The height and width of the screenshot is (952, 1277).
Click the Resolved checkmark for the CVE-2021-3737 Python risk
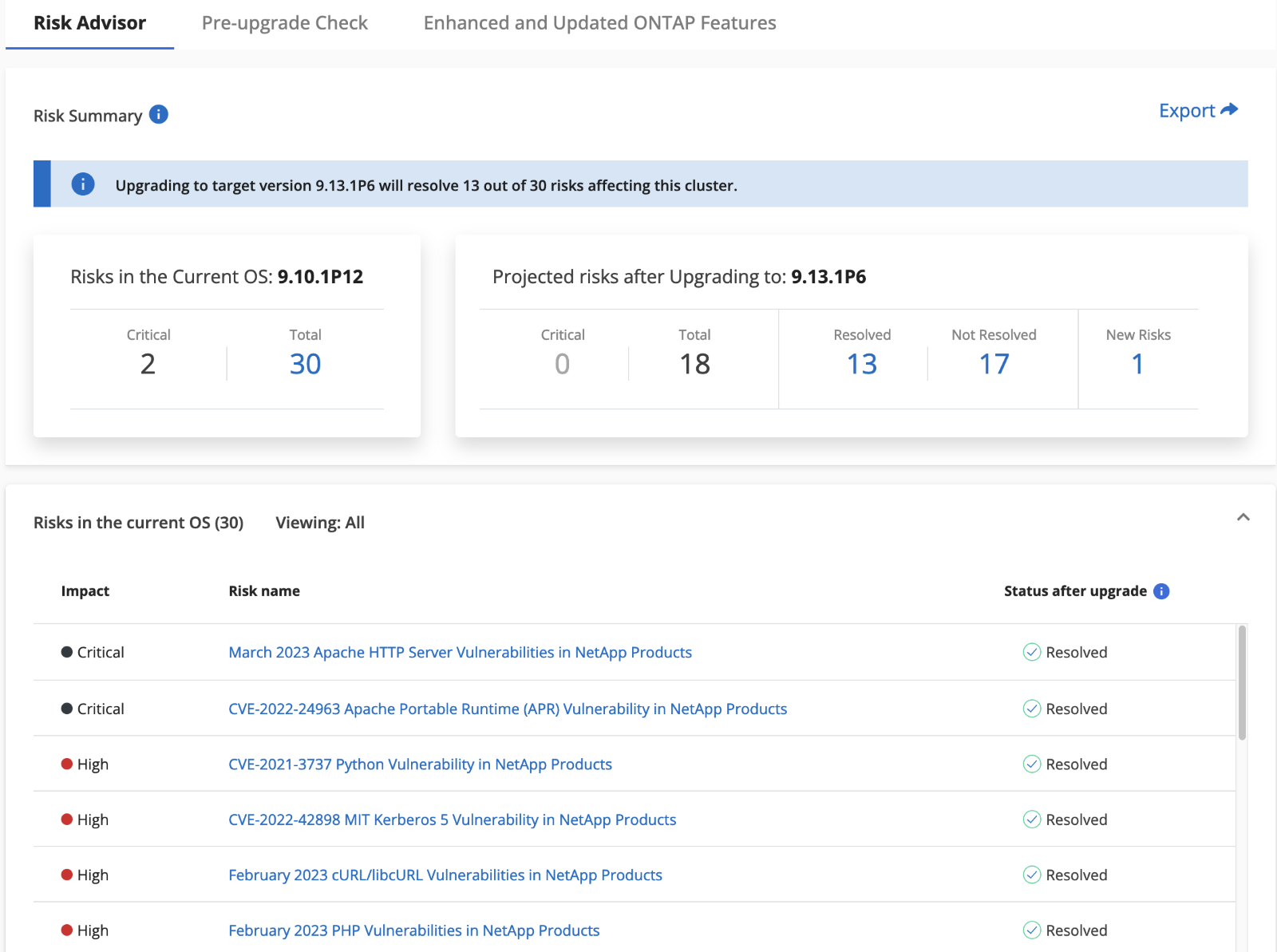click(1031, 764)
